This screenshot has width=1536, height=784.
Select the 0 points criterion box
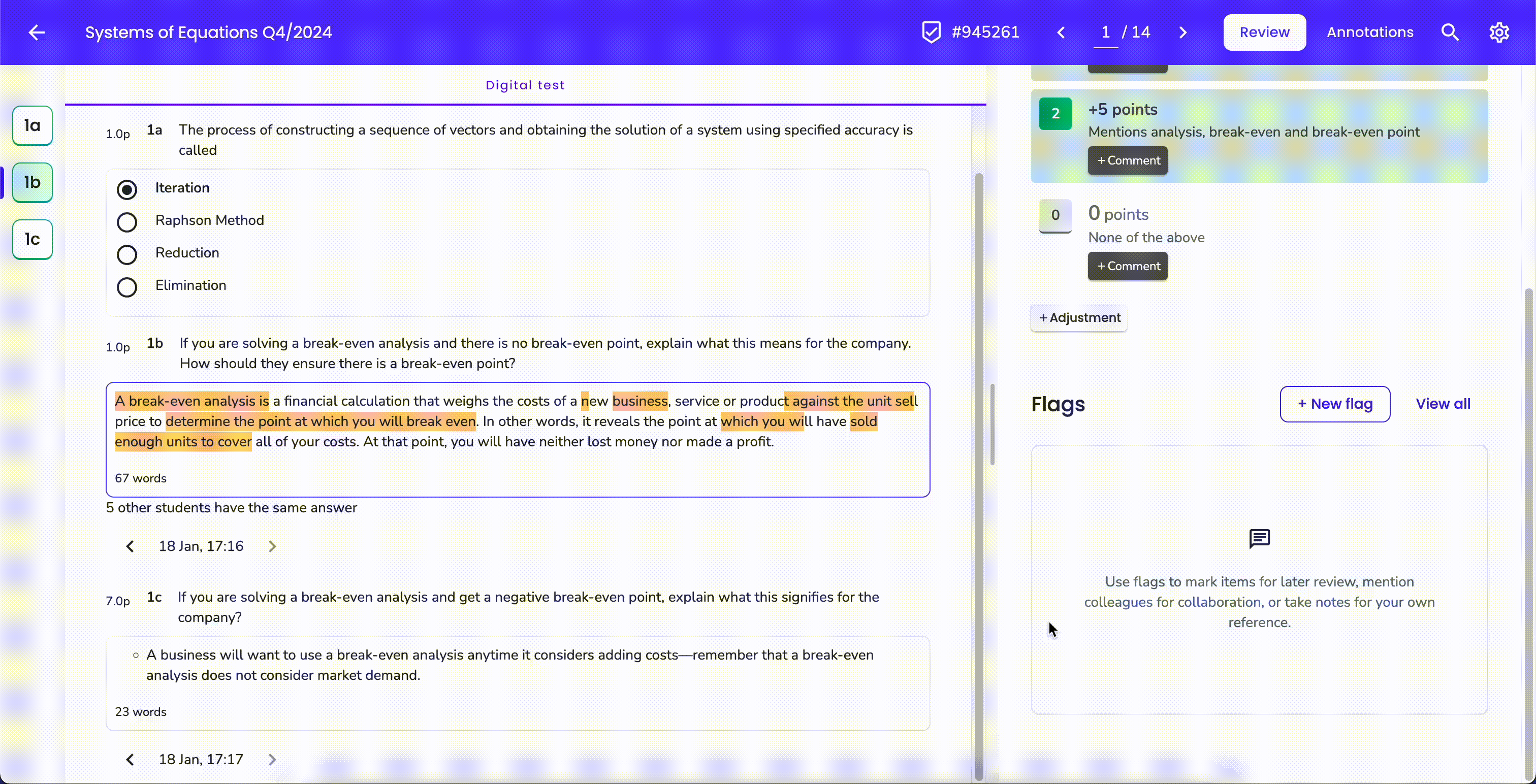click(1055, 215)
